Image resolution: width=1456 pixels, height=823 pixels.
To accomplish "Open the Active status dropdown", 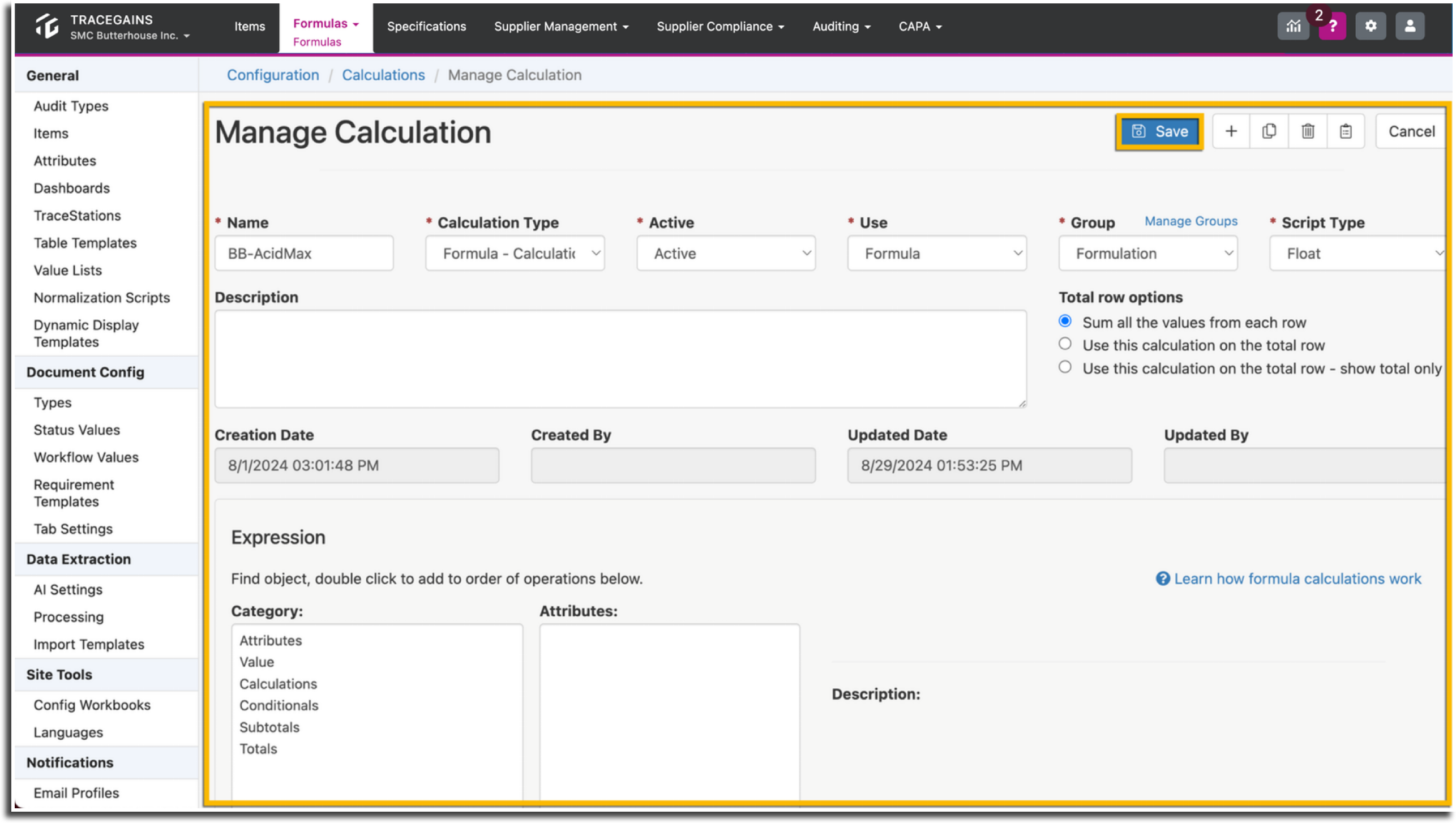I will (x=726, y=254).
